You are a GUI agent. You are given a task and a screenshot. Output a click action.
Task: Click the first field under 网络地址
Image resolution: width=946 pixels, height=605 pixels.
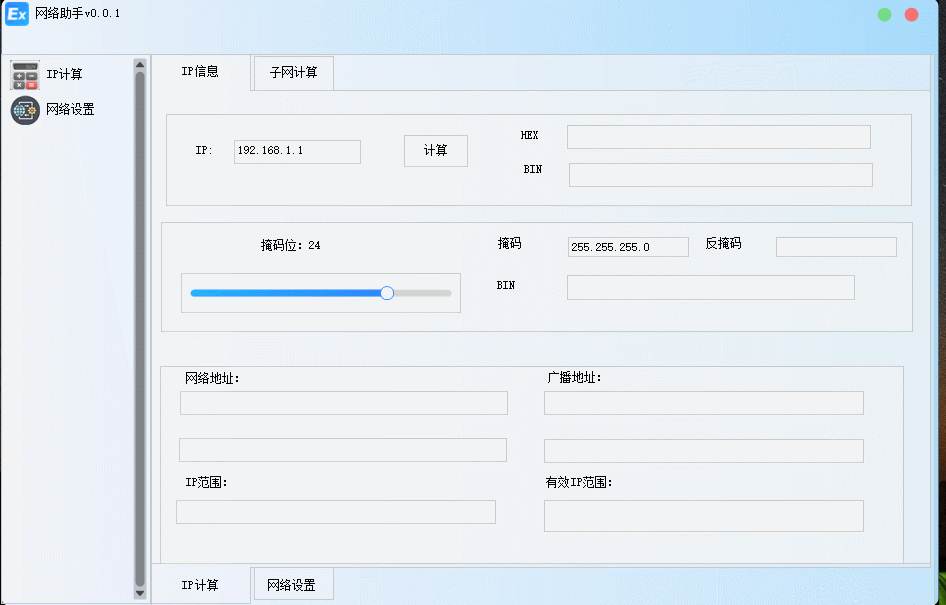pyautogui.click(x=343, y=403)
